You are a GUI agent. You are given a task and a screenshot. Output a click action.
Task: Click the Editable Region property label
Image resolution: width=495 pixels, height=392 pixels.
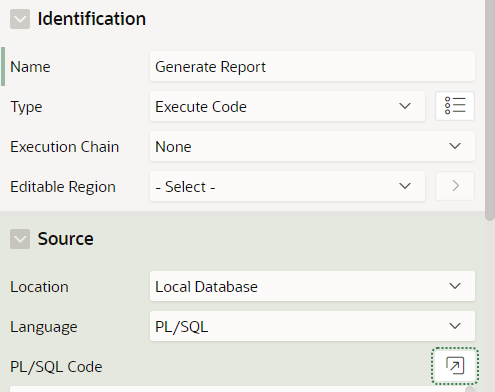[63, 187]
